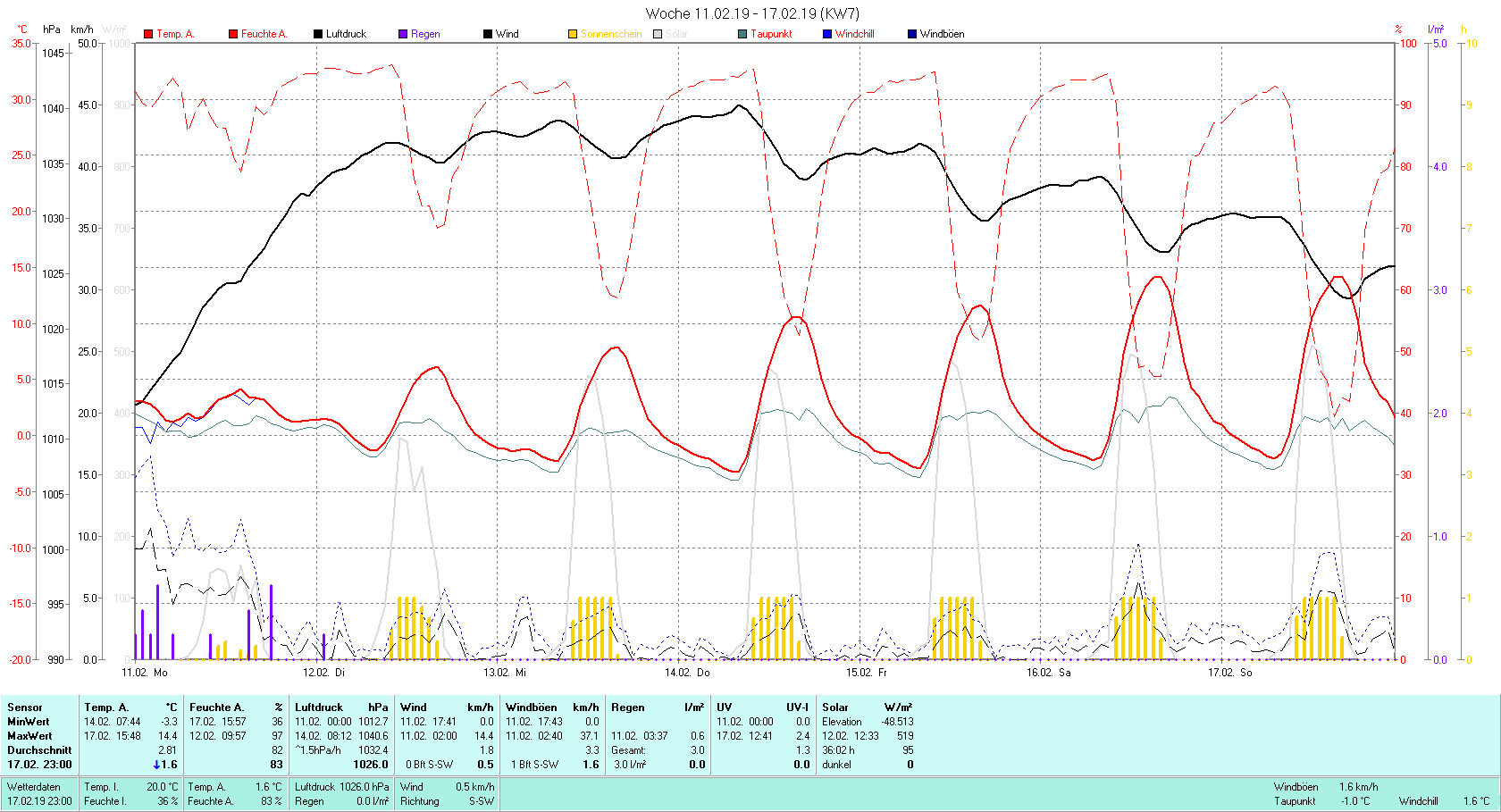
Task: Click the red Temp. A. legend swatch
Action: pos(148,34)
